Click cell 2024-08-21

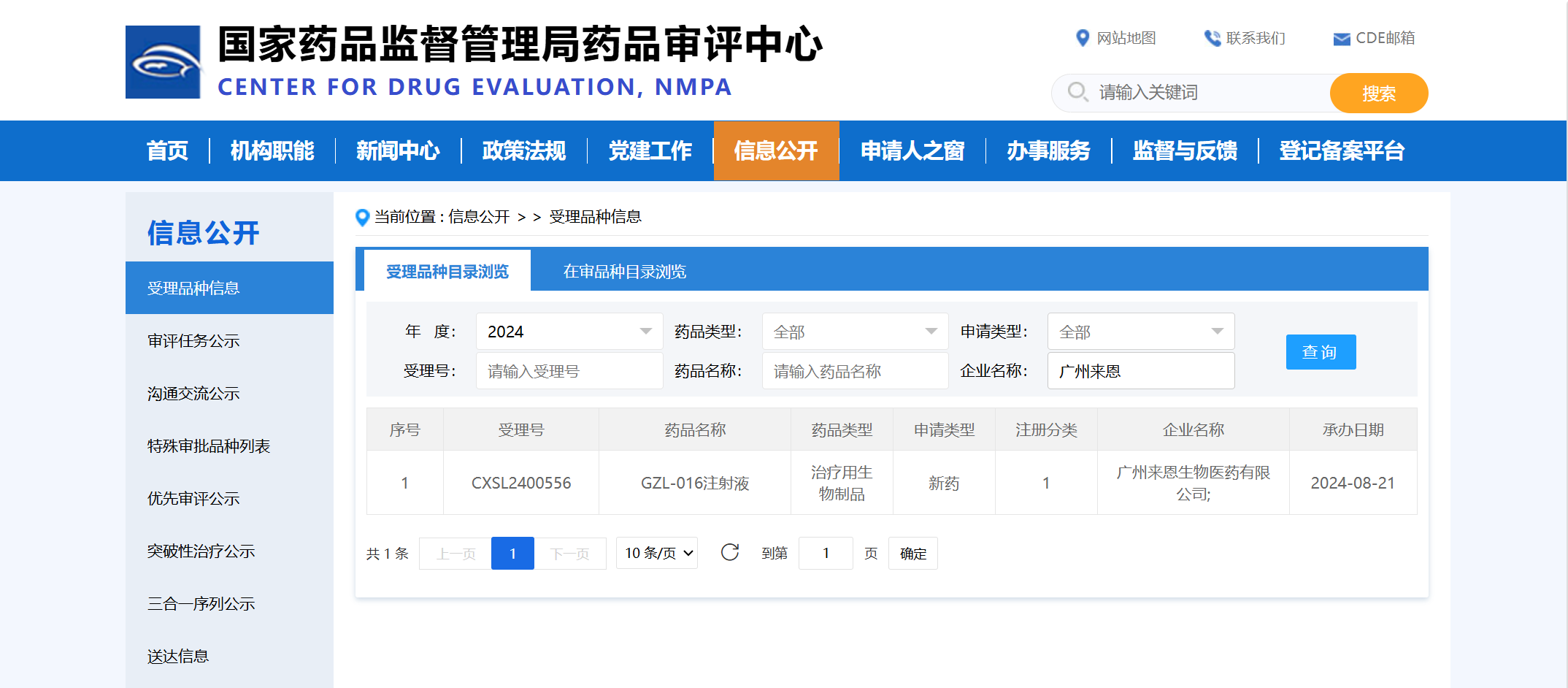click(x=1353, y=483)
